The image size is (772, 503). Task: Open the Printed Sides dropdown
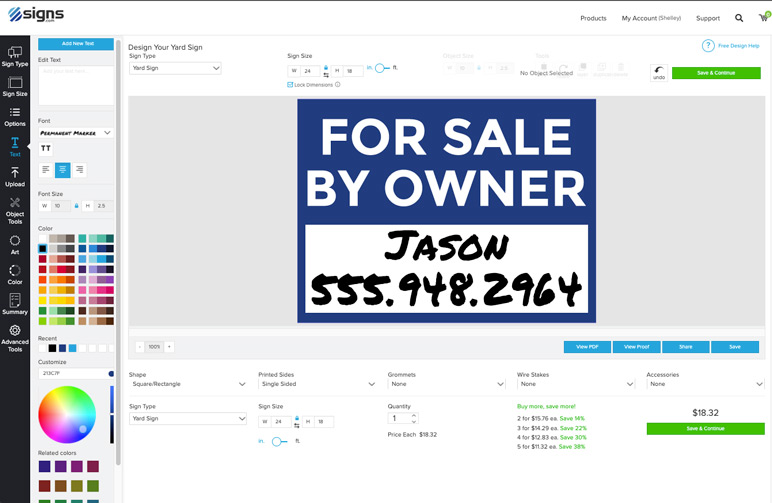pyautogui.click(x=316, y=383)
